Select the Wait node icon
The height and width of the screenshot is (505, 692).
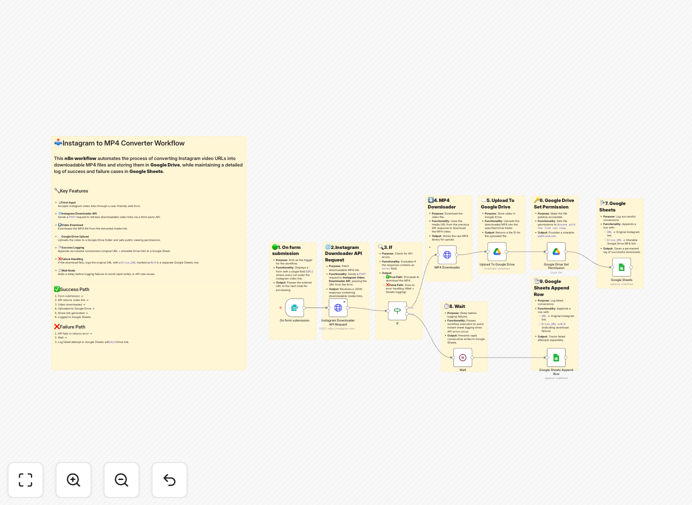(x=463, y=358)
